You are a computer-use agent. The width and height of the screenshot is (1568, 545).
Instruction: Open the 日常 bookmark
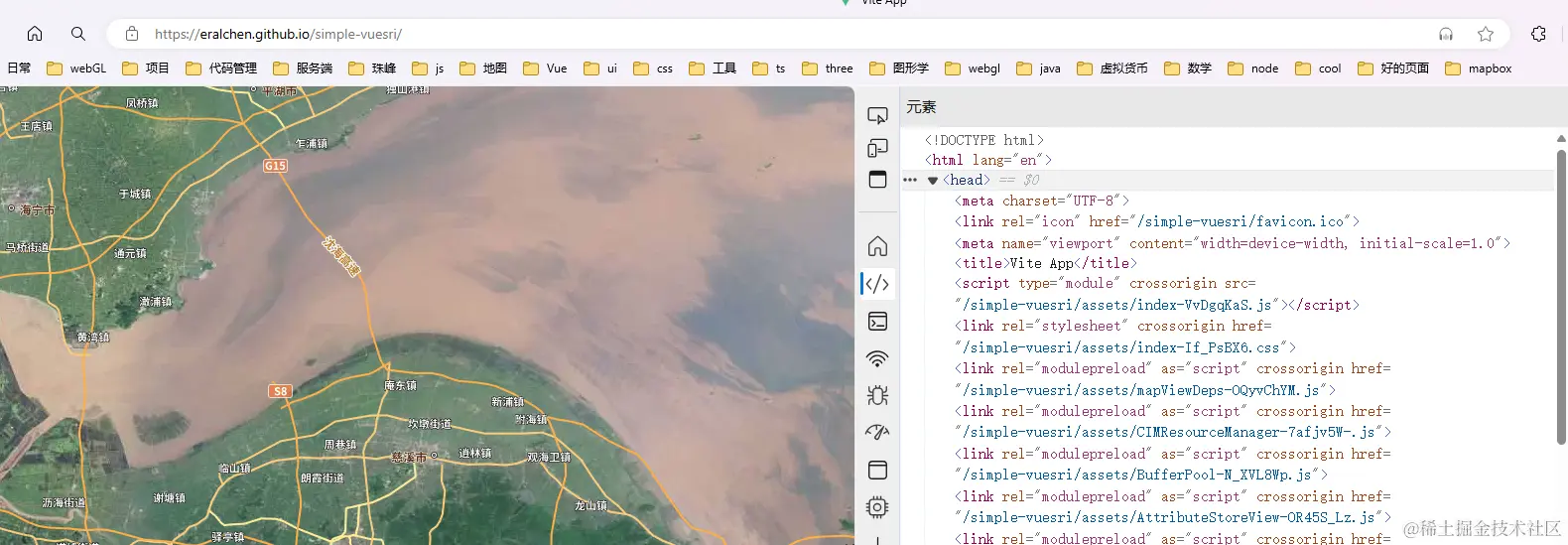19,68
